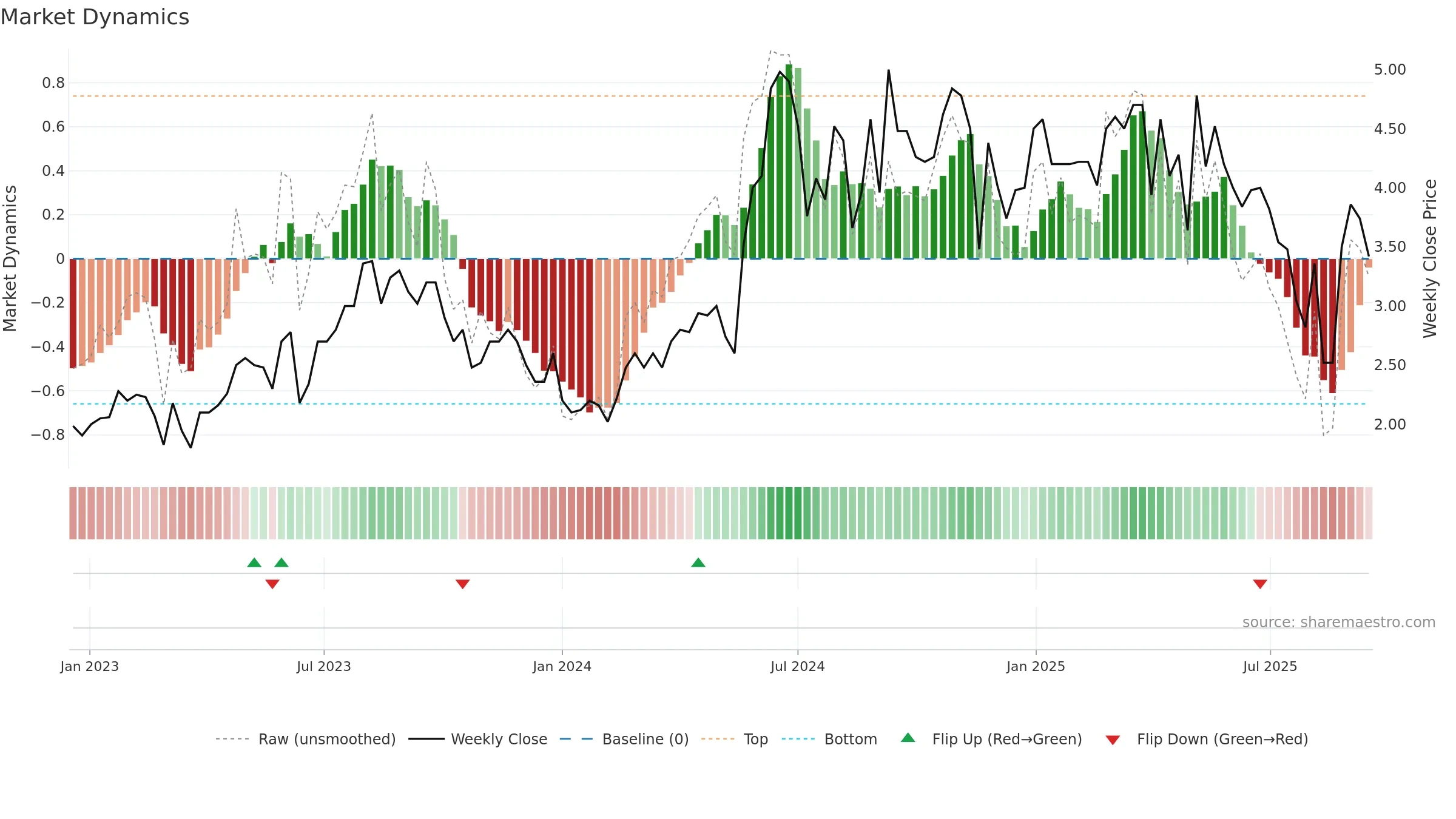Click the 0.8 left axis tick label

tap(53, 83)
